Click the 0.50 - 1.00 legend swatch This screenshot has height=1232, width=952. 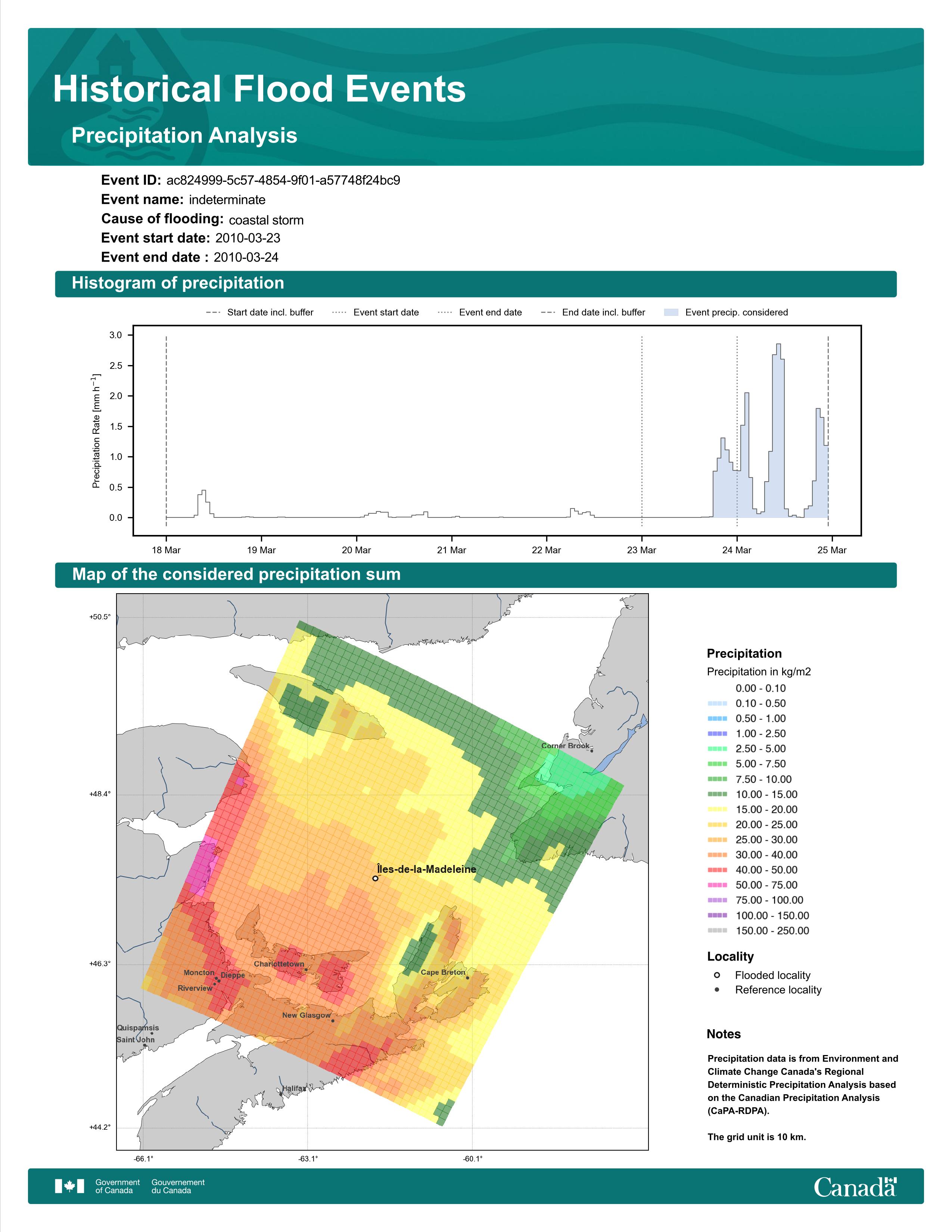coord(717,719)
